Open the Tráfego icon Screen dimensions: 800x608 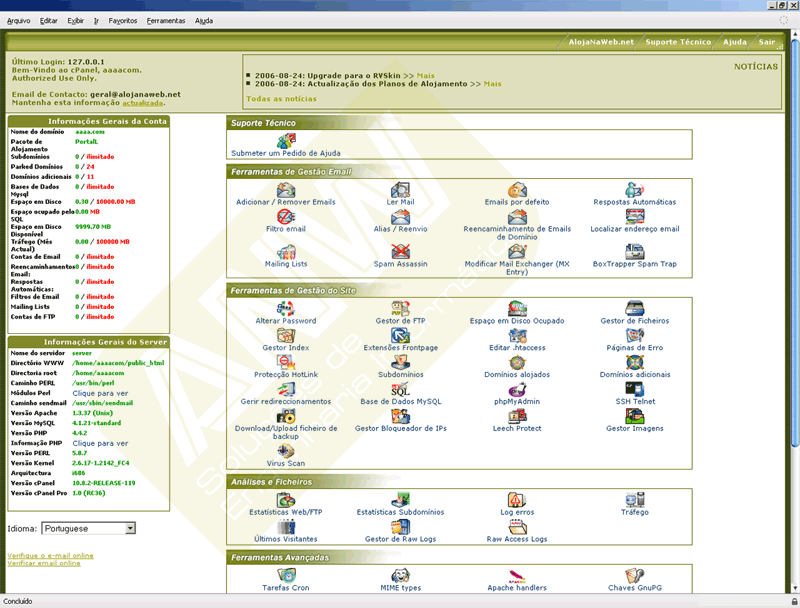(x=635, y=500)
